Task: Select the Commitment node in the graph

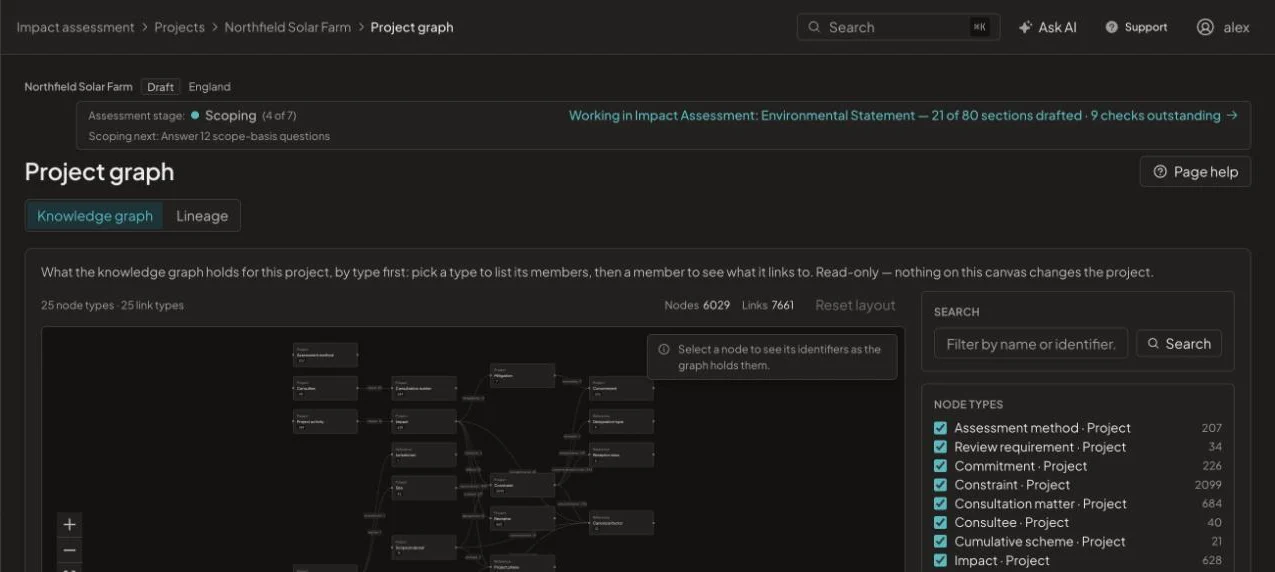Action: pyautogui.click(x=621, y=388)
